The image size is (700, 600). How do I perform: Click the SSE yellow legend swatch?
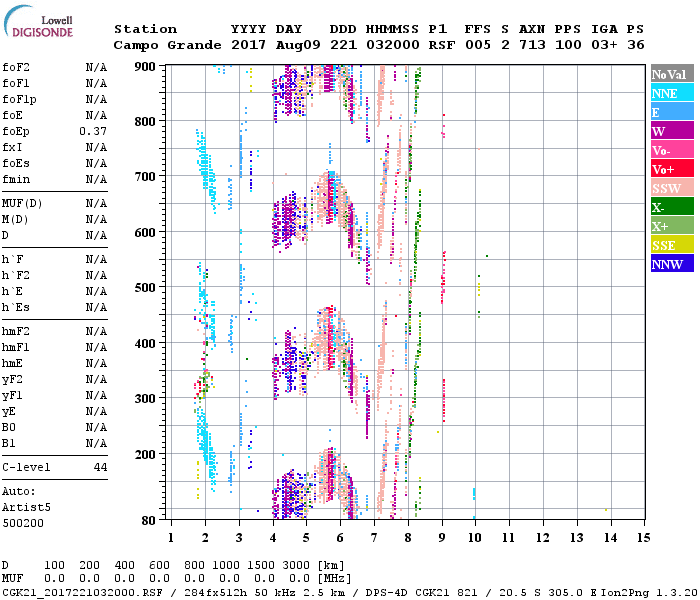click(671, 245)
